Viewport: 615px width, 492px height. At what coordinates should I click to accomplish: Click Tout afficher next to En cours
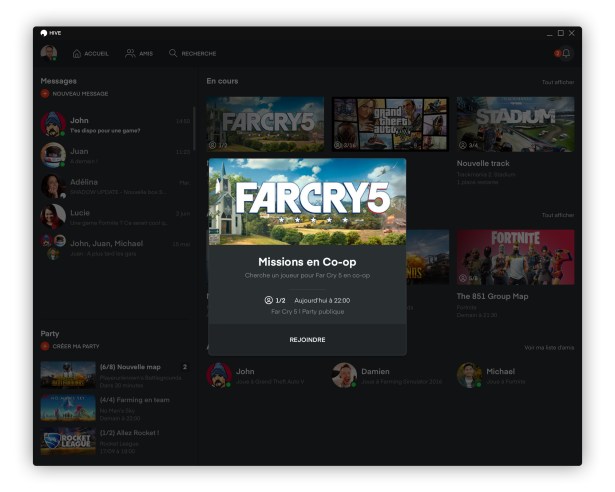click(558, 82)
